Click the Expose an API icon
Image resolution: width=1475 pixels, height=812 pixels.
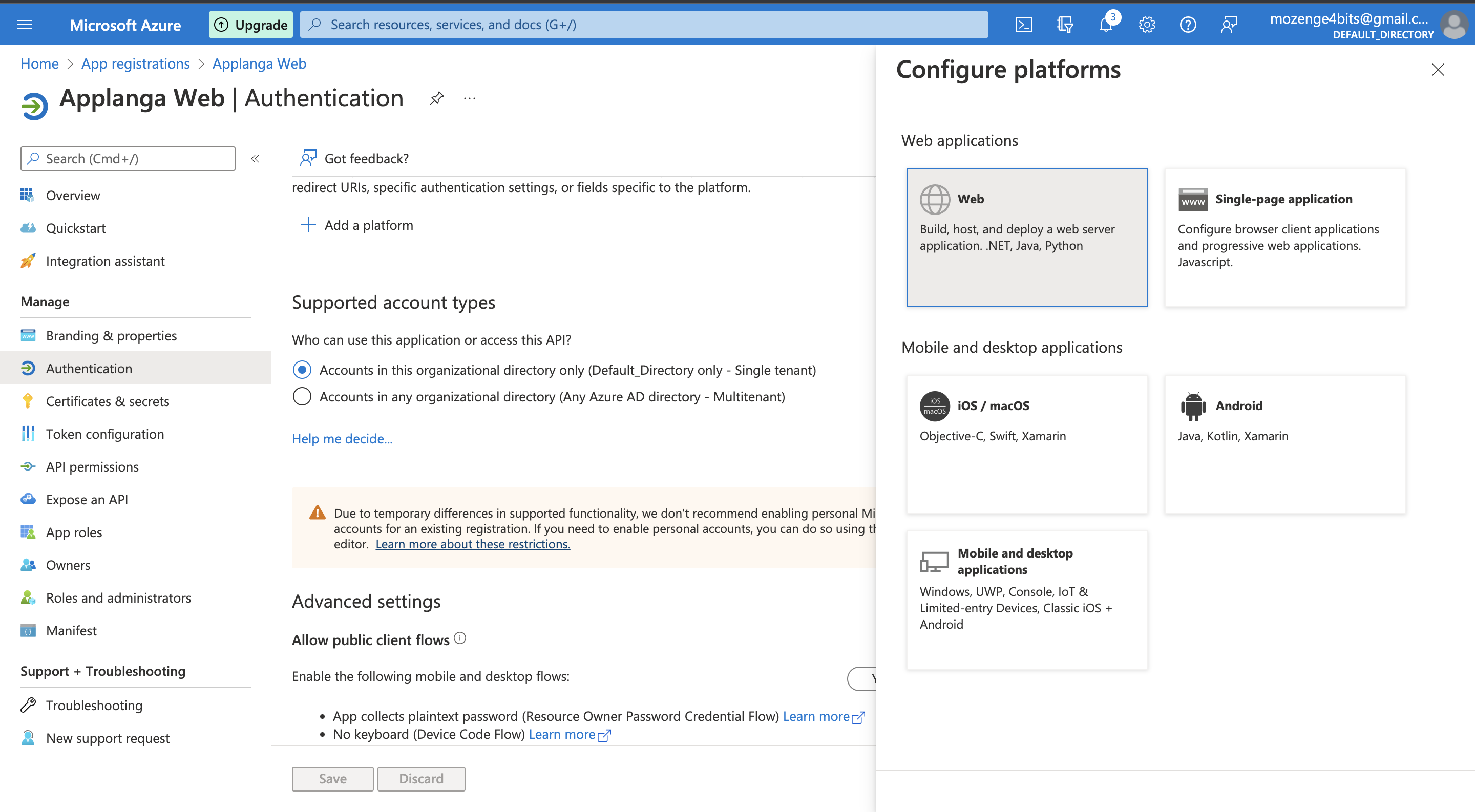(26, 498)
